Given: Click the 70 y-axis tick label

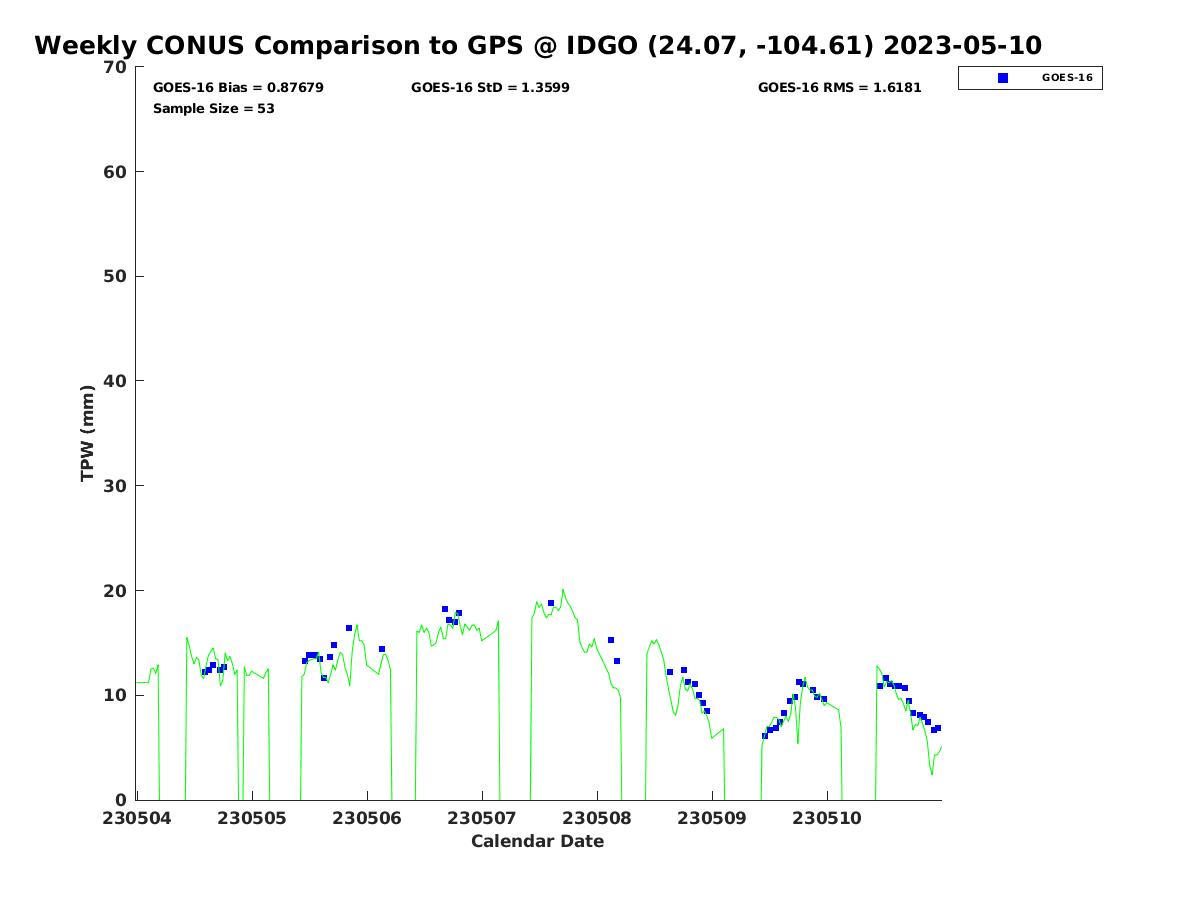Looking at the screenshot, I should tap(116, 67).
